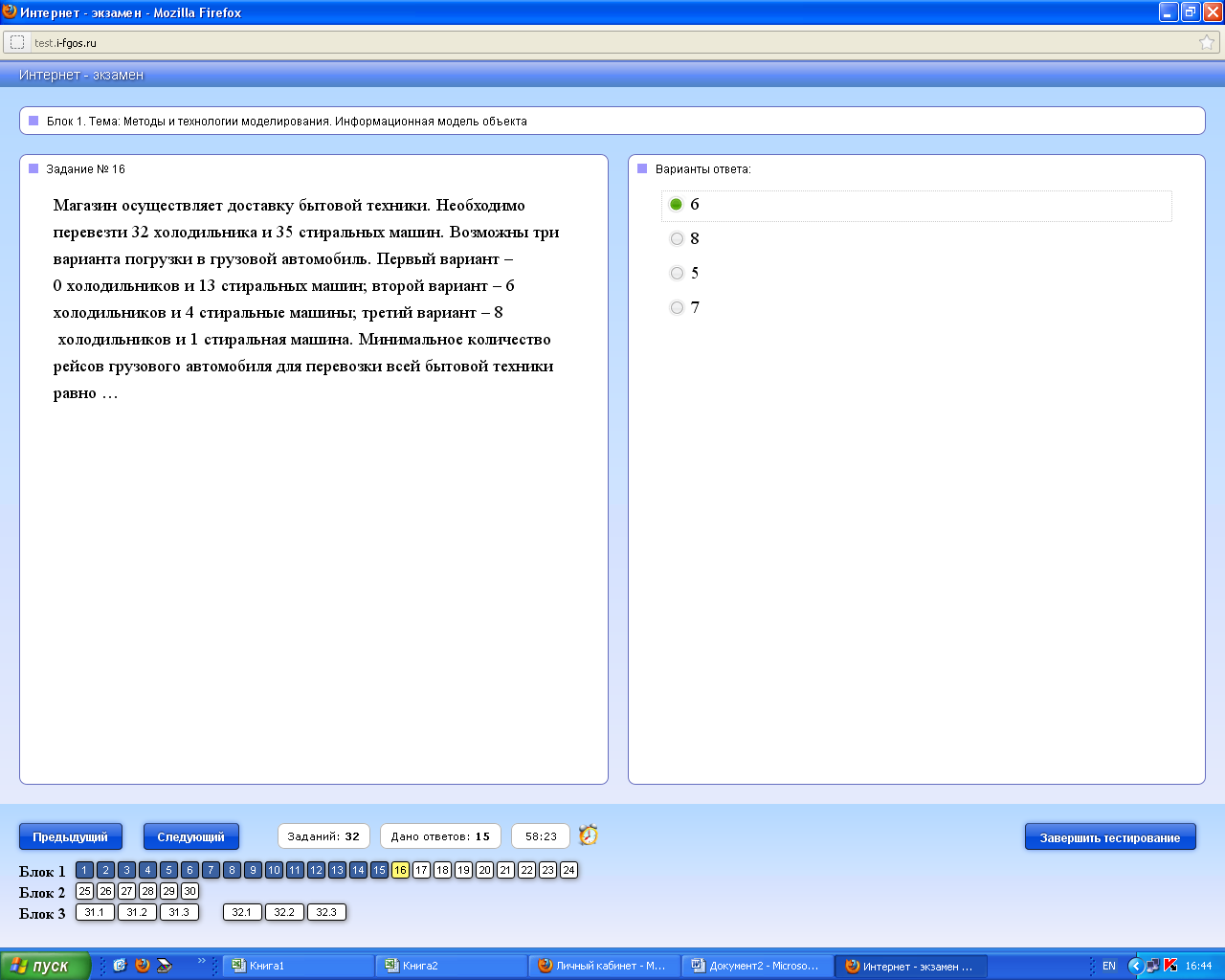
Task: Open question 26 in Блок 2
Action: coord(105,891)
